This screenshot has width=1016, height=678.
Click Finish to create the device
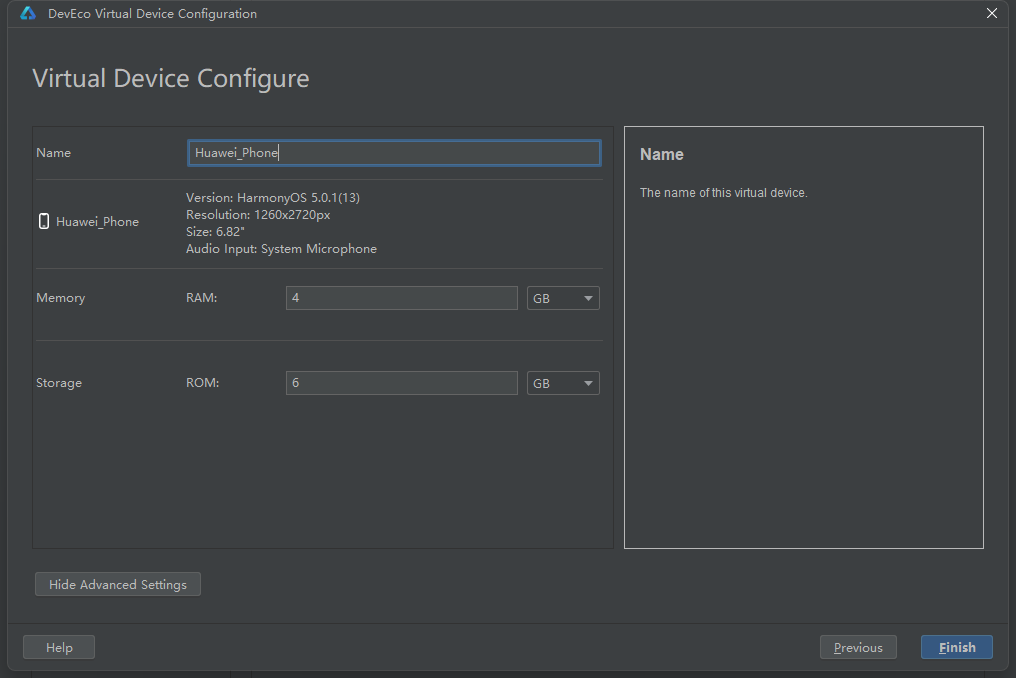coord(956,647)
